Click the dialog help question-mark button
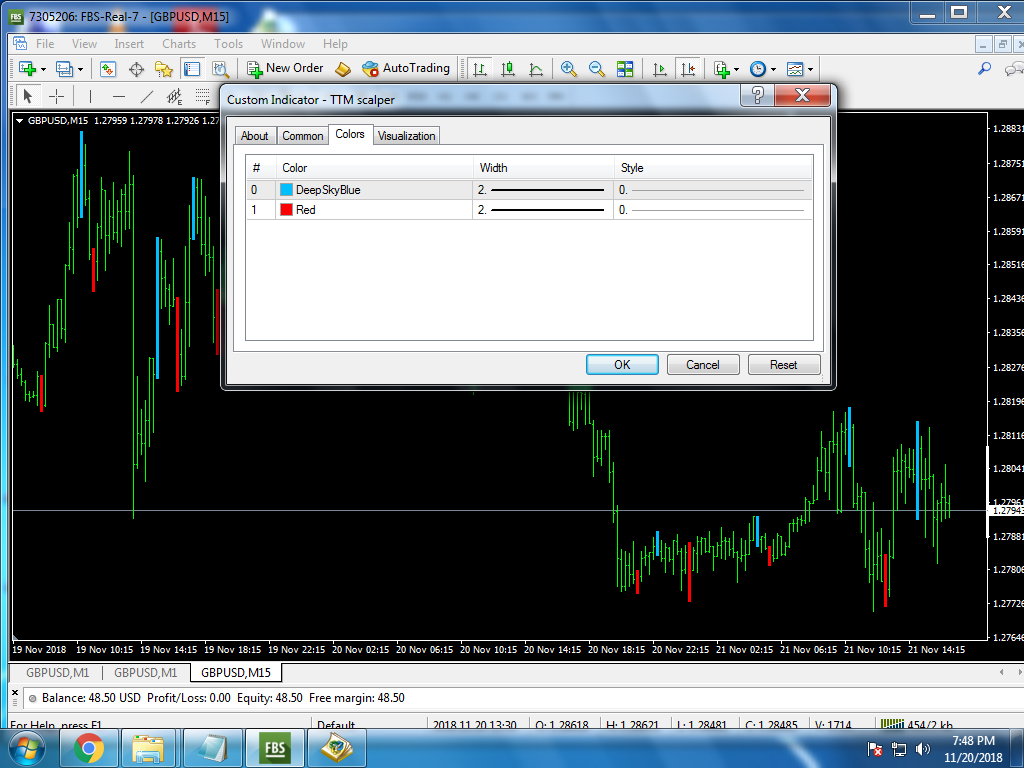This screenshot has width=1024, height=768. [758, 95]
